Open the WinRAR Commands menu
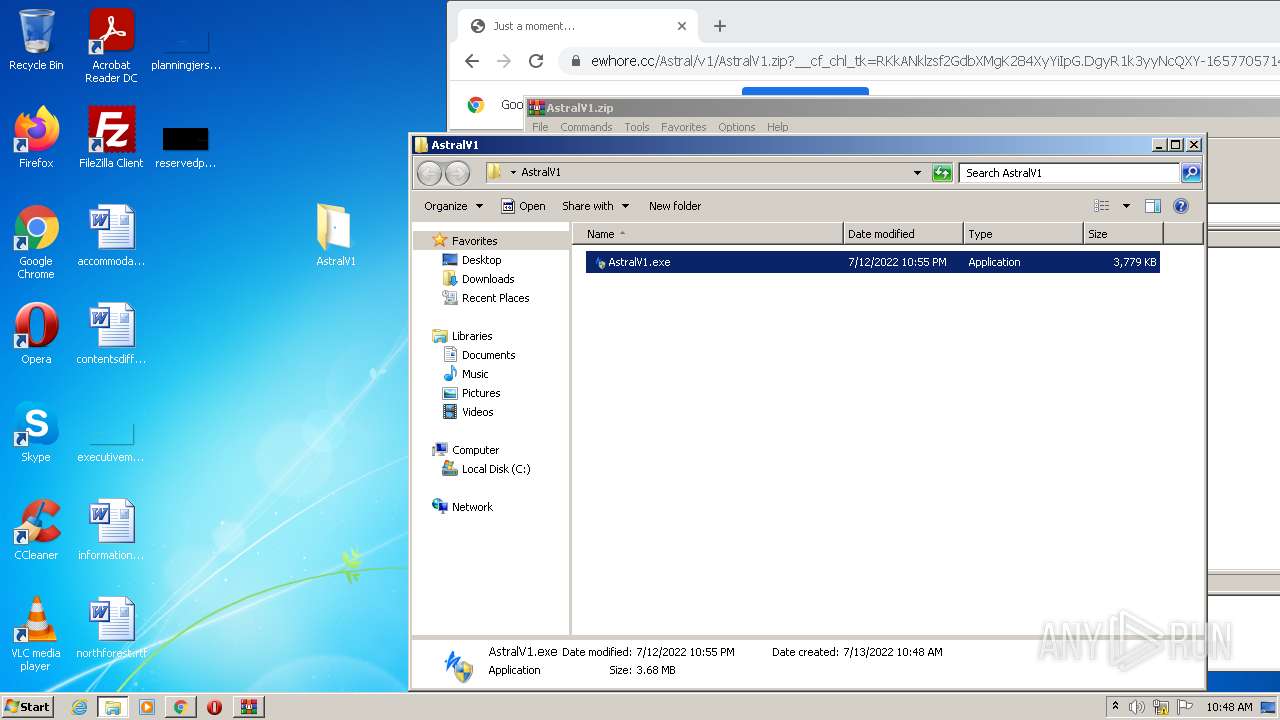 click(x=586, y=127)
